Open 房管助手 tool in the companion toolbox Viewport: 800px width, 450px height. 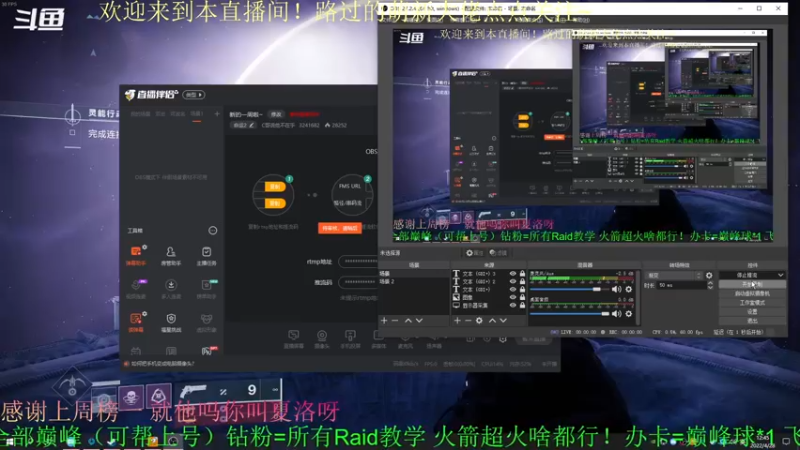tap(171, 255)
